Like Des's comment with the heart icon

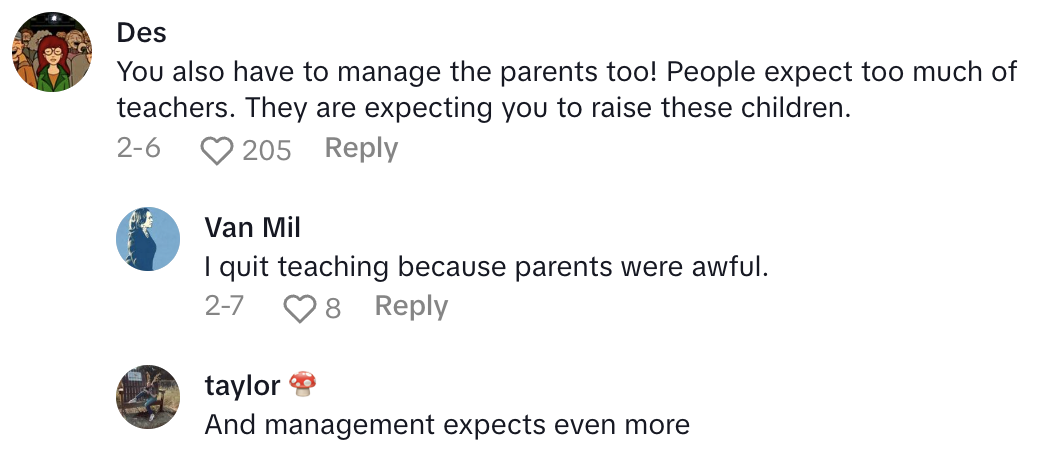[215, 150]
